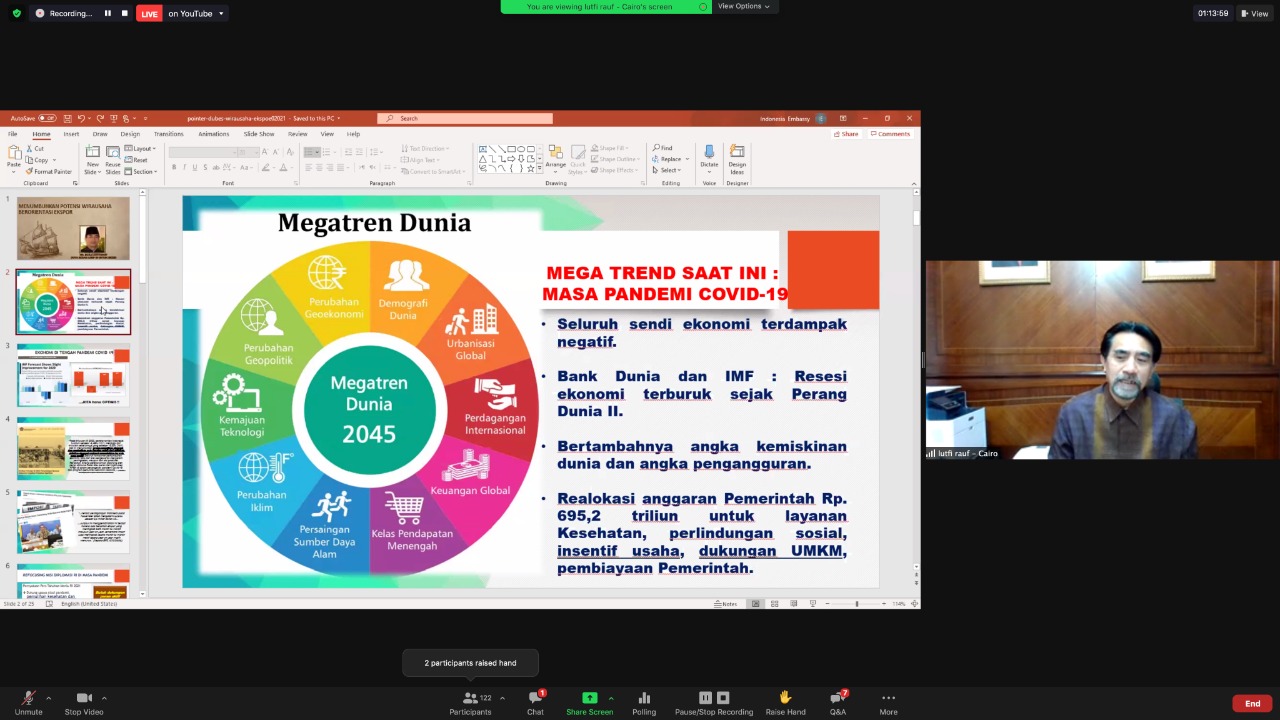
Task: Unmute the microphone in Zoom
Action: coord(28,702)
